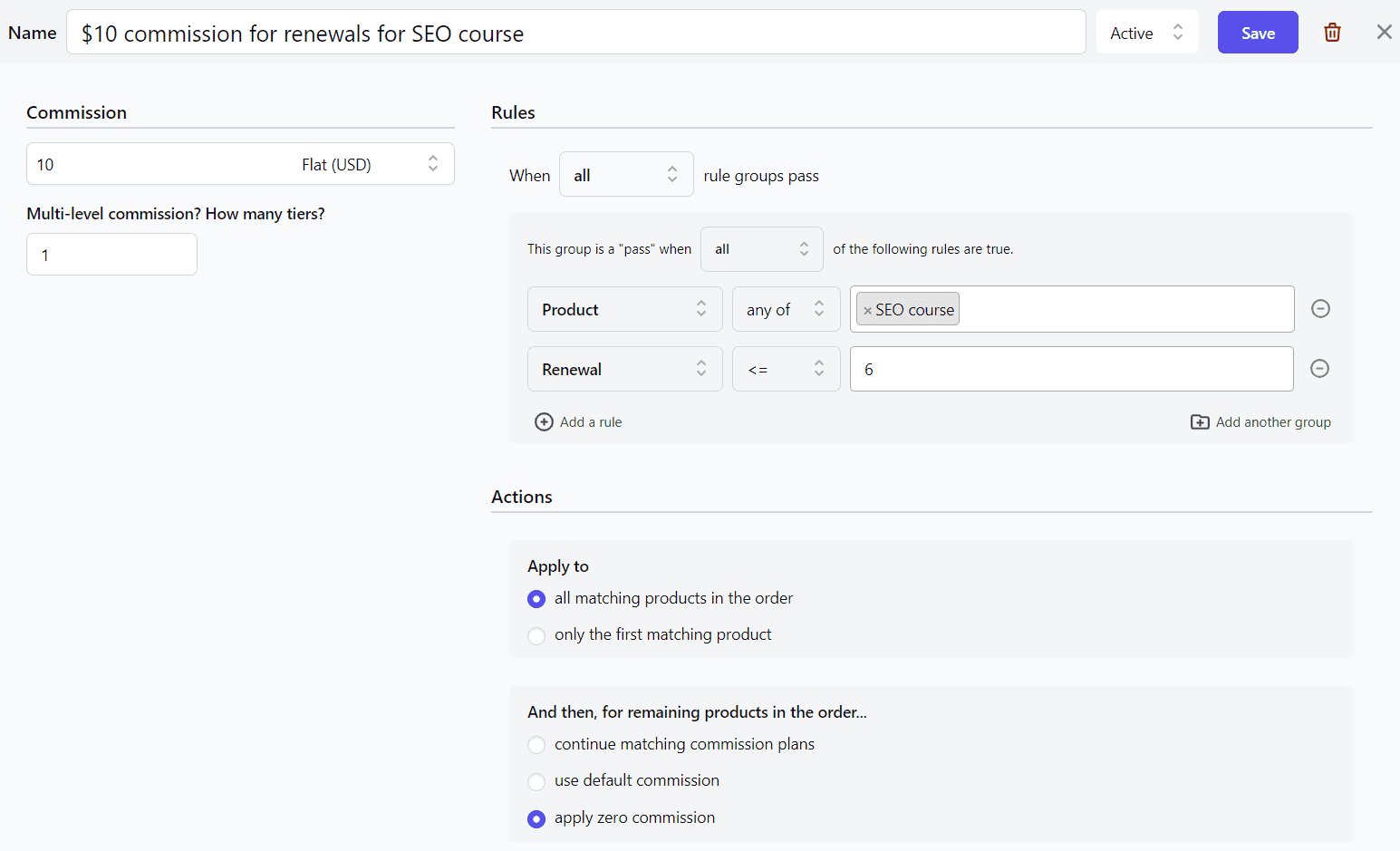This screenshot has width=1400, height=851.
Task: Select 'use default commission' option
Action: click(x=536, y=781)
